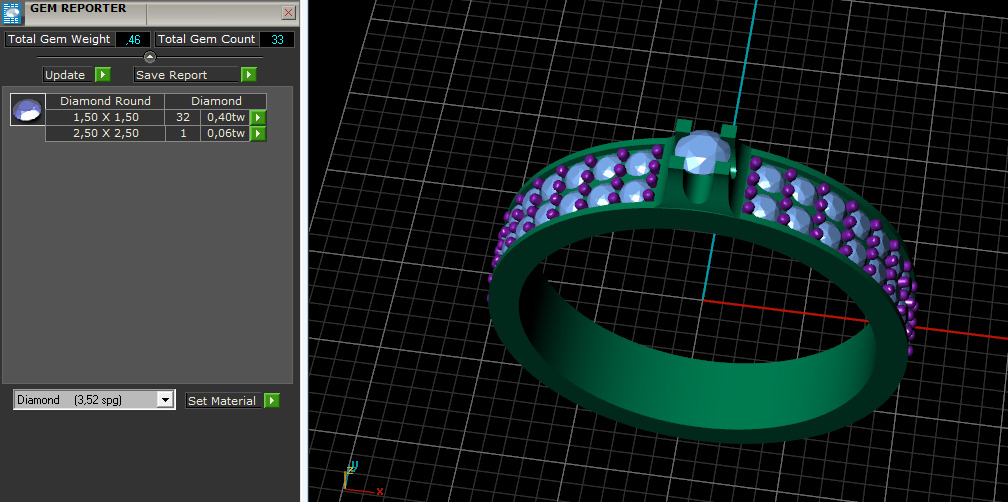
Task: Select the 2,50 X 2,50 size cell
Action: 105,134
